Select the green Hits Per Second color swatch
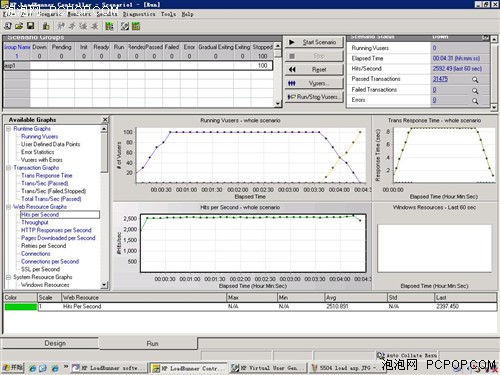 point(21,307)
